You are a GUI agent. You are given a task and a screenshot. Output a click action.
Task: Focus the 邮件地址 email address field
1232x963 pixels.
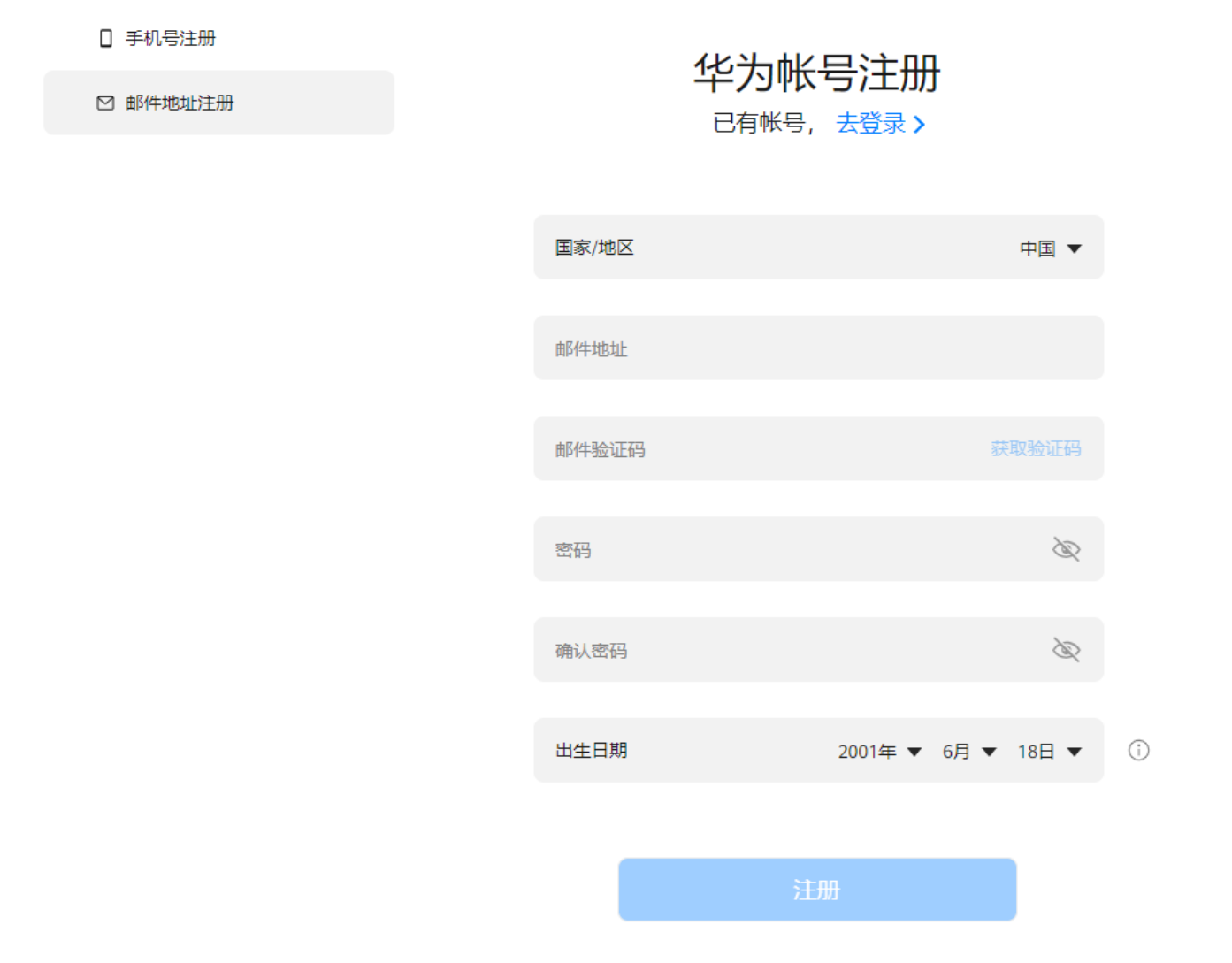[818, 348]
